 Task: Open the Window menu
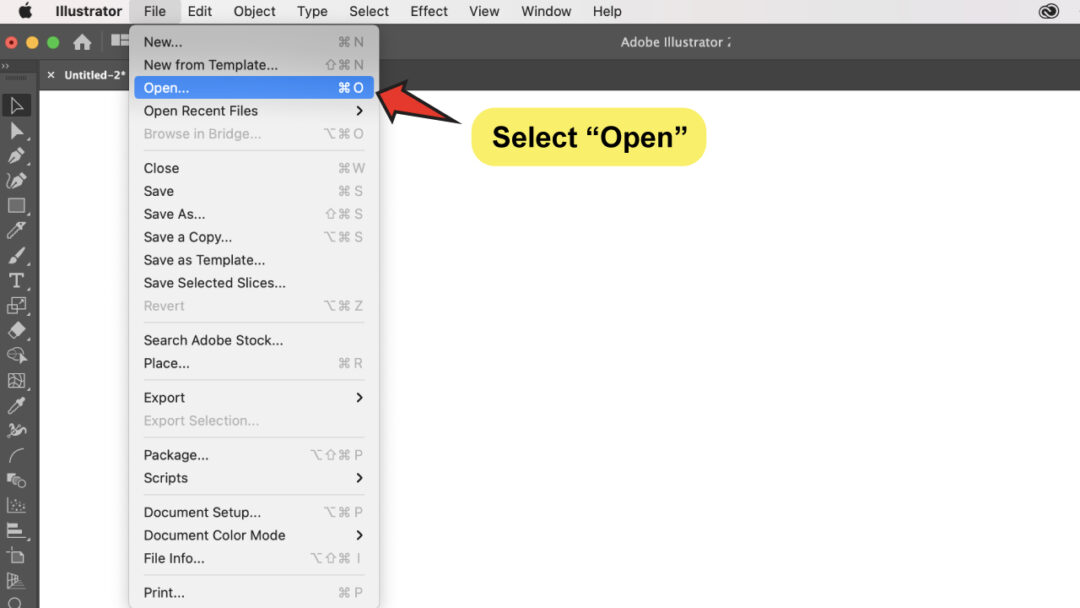click(546, 11)
